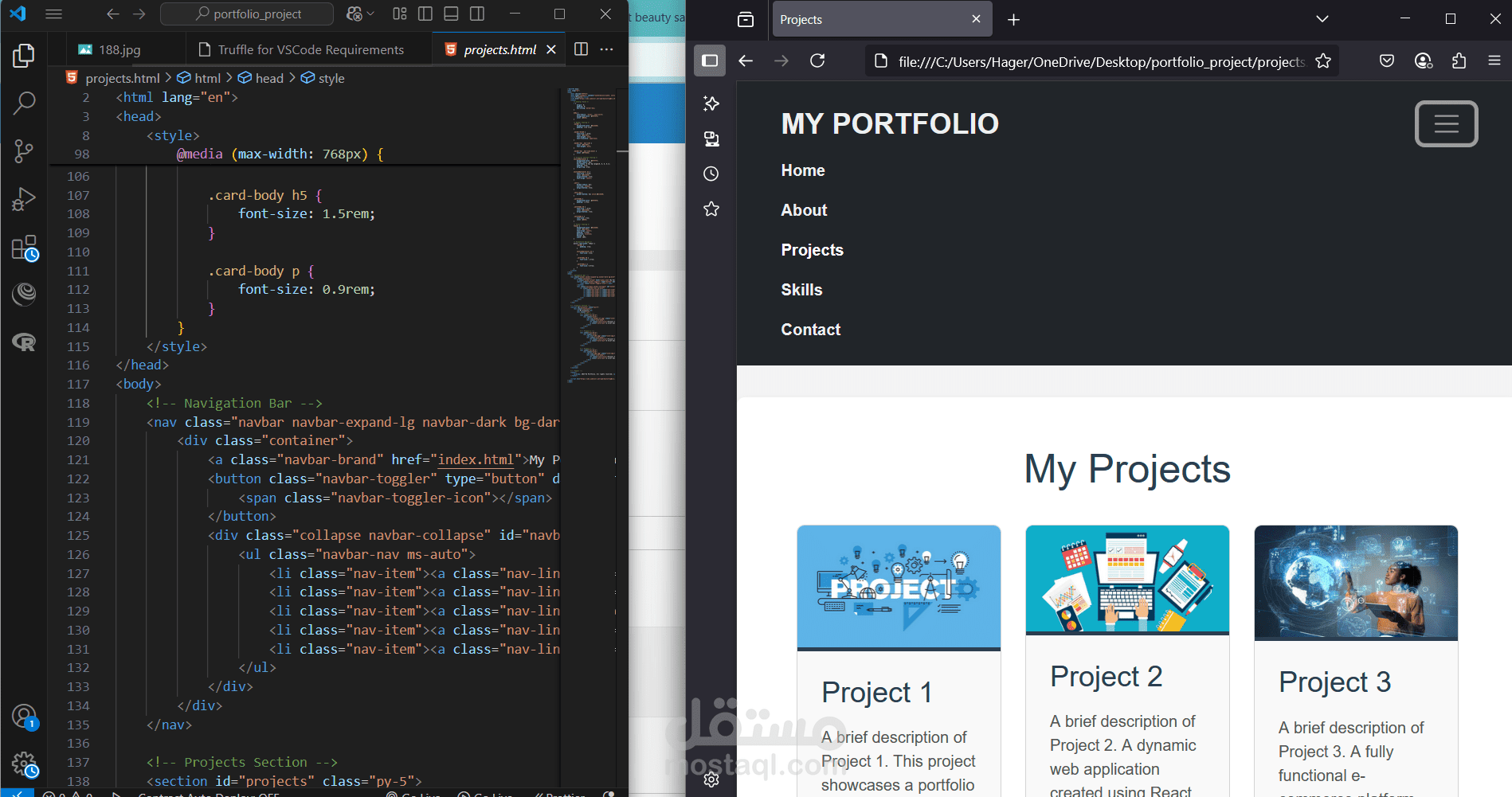Go forward in VS Code editor history
The image size is (1512, 797).
pyautogui.click(x=139, y=14)
